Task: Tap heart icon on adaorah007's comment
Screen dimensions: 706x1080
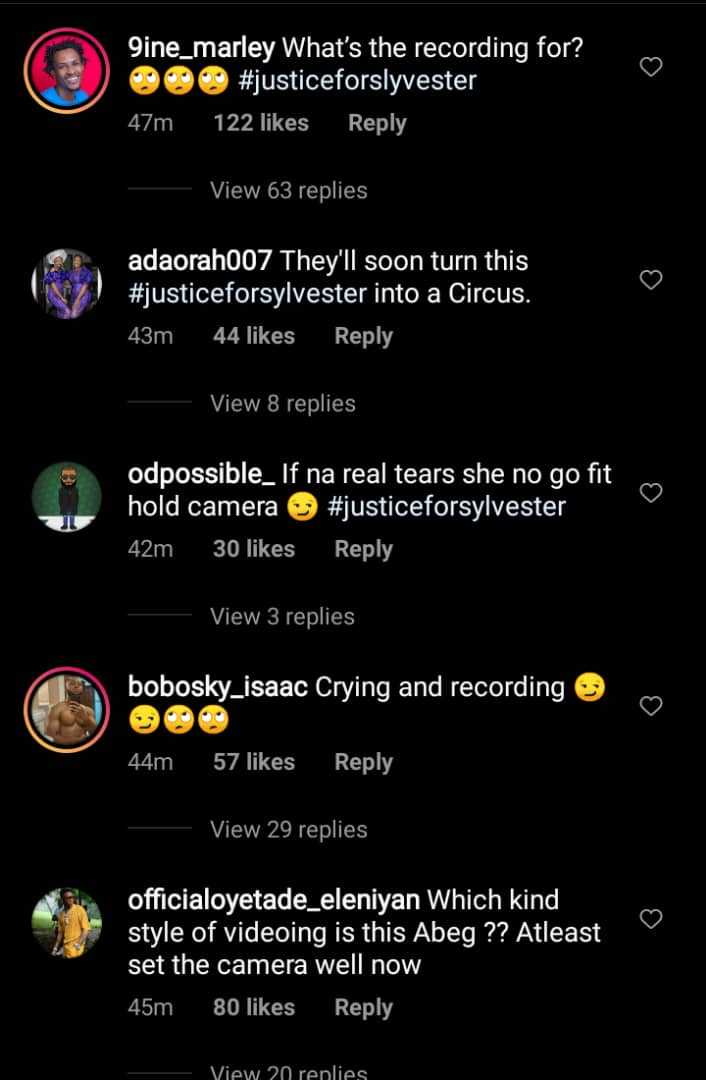Action: pos(651,280)
